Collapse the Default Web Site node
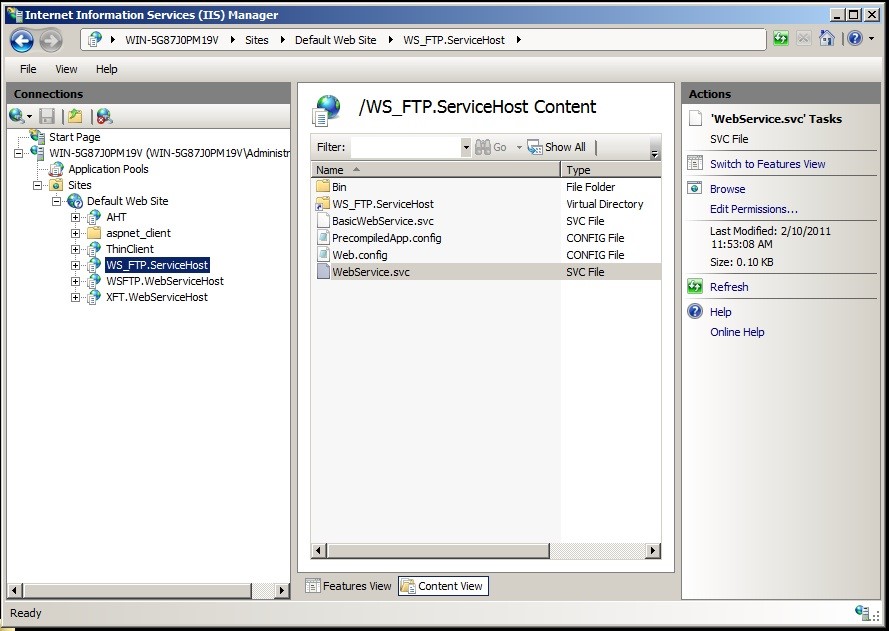 pos(57,201)
